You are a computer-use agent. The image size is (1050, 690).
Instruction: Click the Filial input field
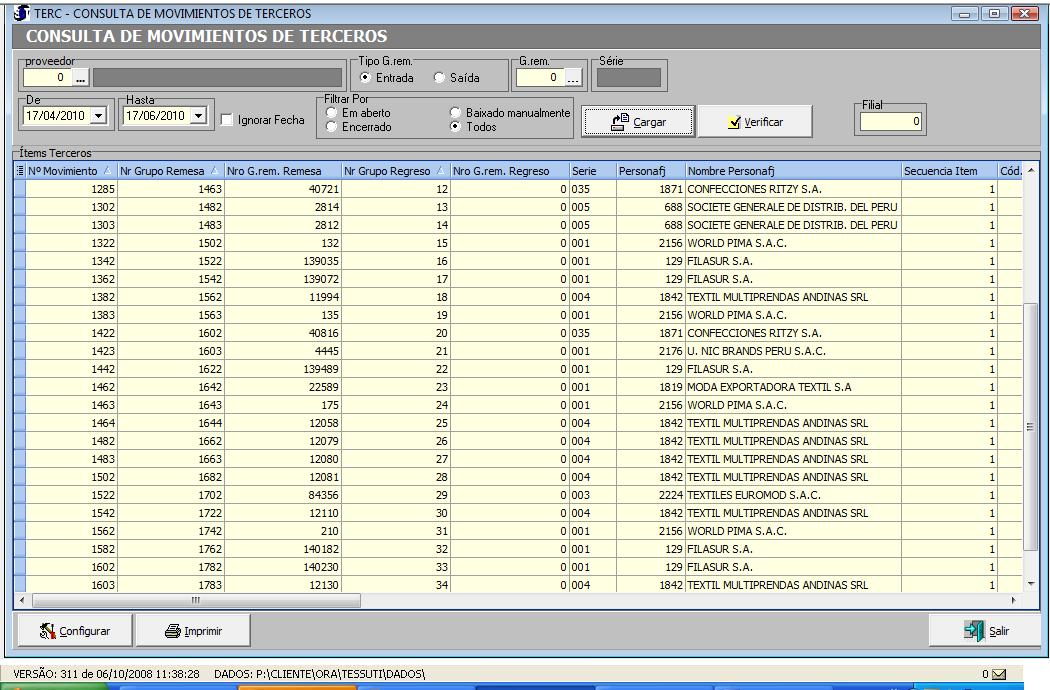tap(891, 122)
